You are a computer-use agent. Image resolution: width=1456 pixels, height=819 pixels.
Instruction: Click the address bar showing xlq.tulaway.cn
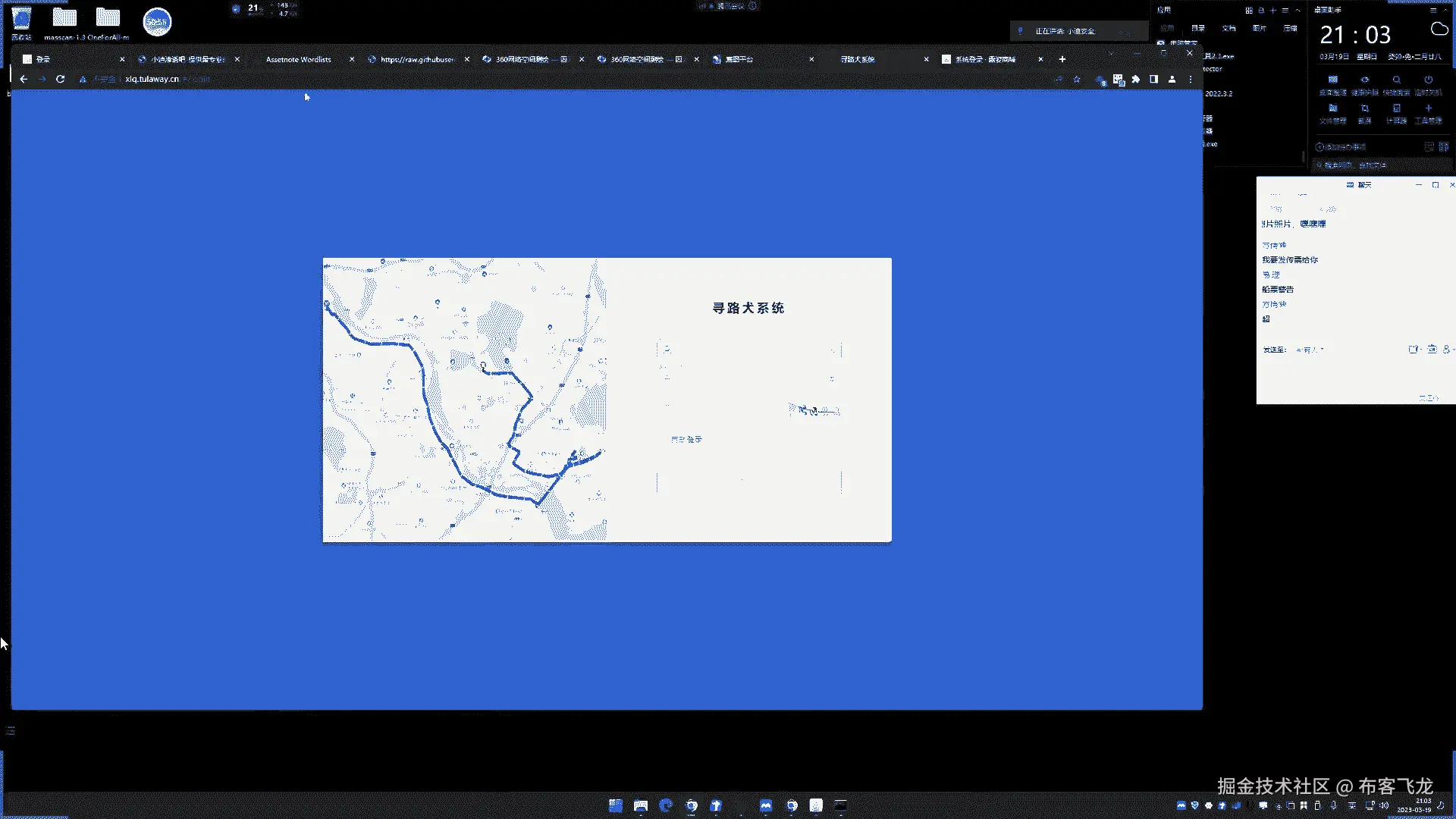click(x=152, y=79)
